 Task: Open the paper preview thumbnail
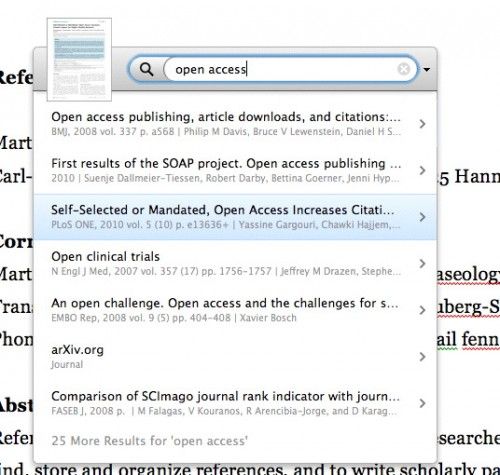pos(79,59)
